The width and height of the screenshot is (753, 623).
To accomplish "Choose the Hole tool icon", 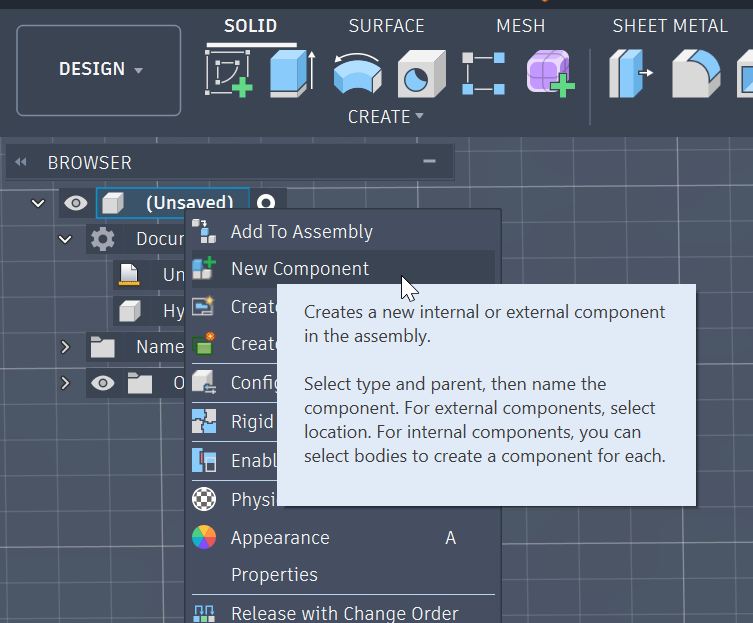I will click(422, 73).
